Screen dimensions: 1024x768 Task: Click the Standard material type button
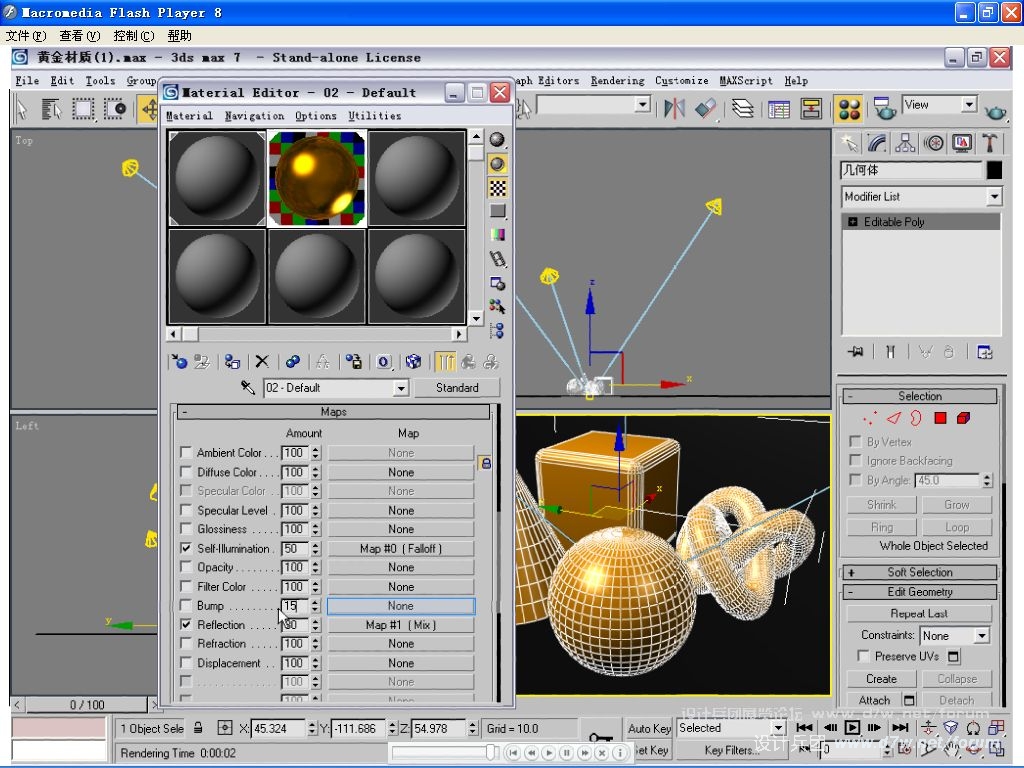point(457,388)
